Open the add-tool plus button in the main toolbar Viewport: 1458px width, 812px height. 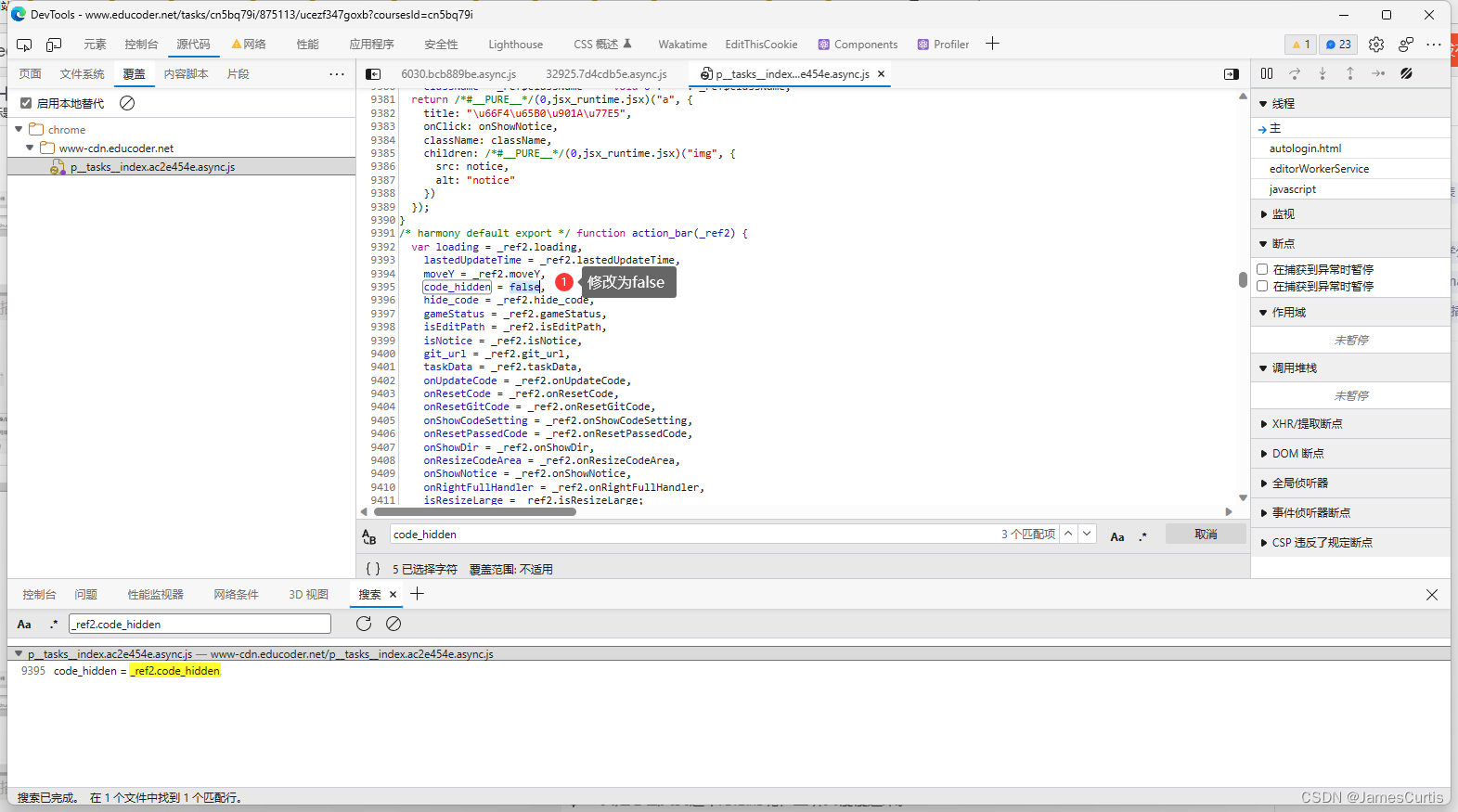tap(992, 44)
